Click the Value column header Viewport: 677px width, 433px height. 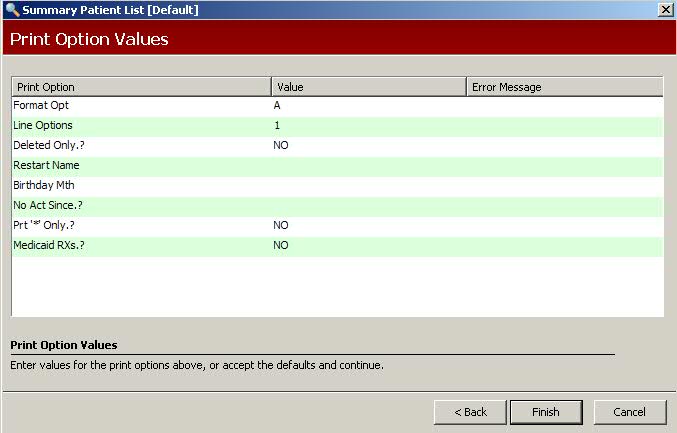368,87
